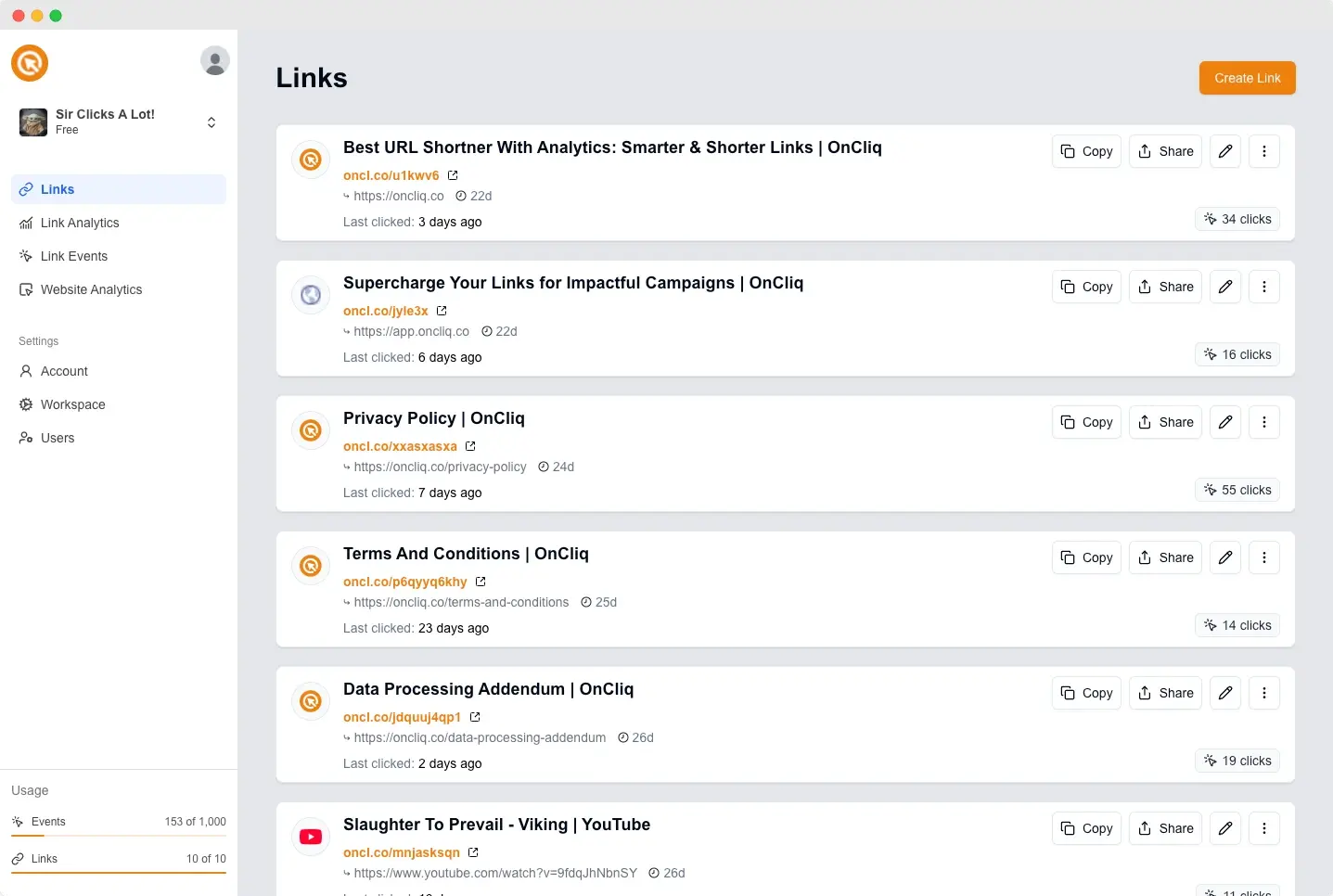Select the Terms And Conditions title text
This screenshot has height=896, width=1333.
[466, 554]
